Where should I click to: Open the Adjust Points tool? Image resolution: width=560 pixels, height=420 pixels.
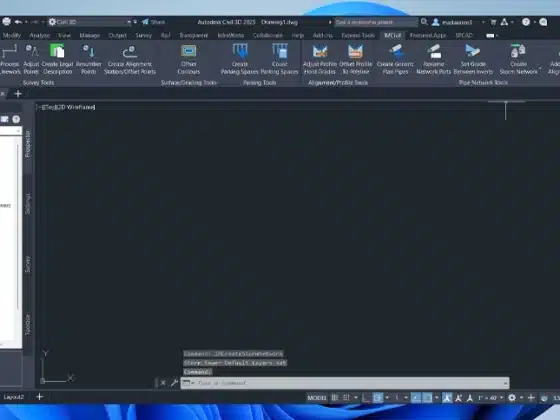[x=31, y=59]
